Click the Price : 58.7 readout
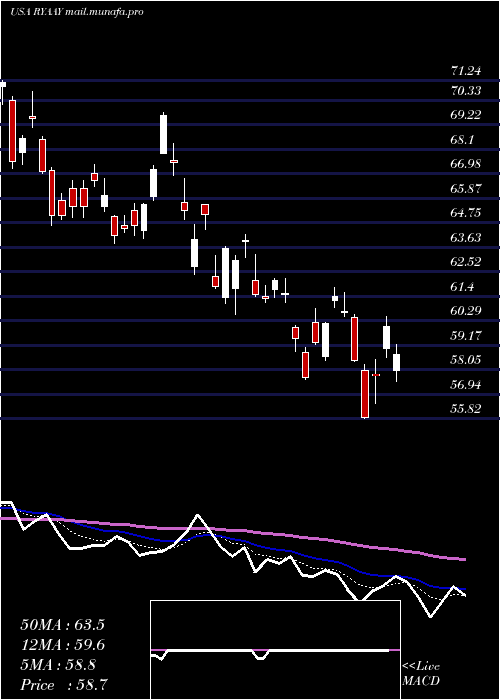Screen dimensions: 500x700 [63, 684]
